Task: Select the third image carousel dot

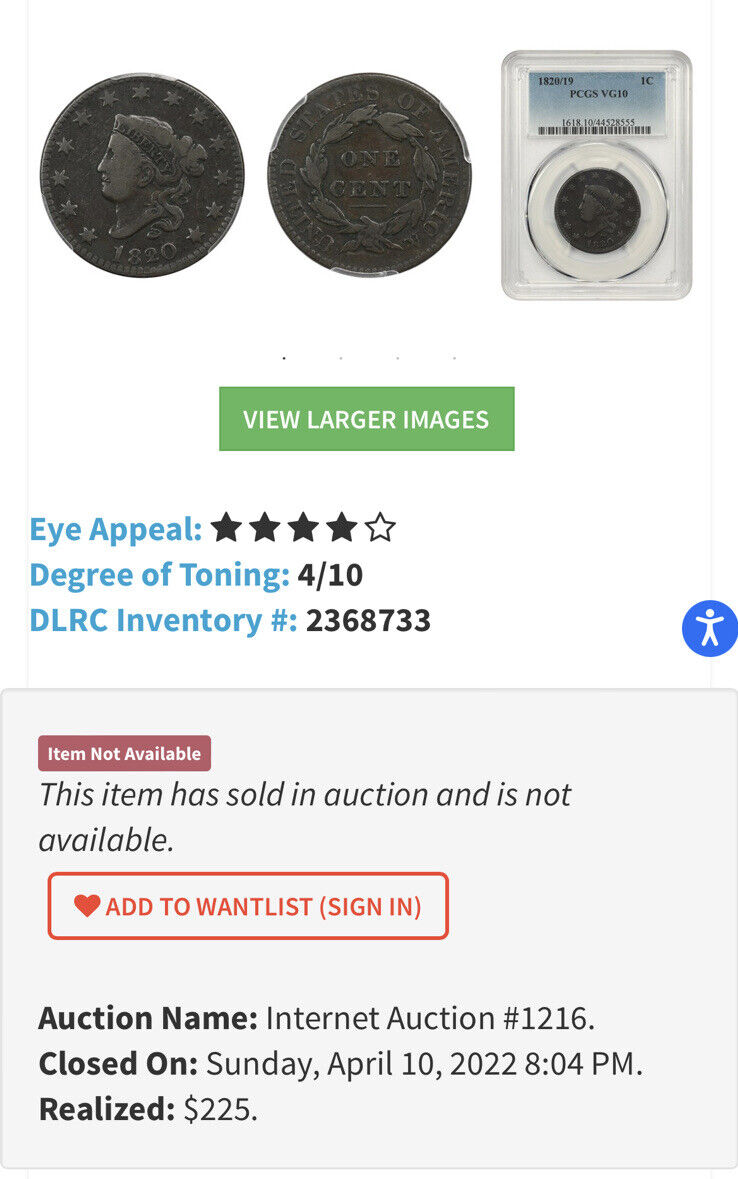Action: pyautogui.click(x=397, y=357)
